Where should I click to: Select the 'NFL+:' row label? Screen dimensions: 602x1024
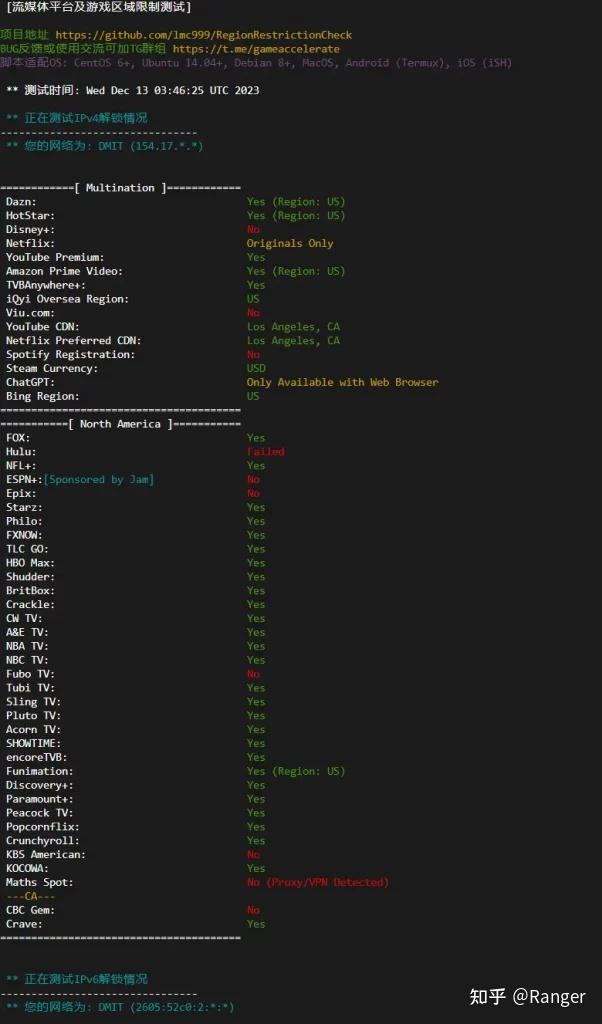(x=22, y=466)
